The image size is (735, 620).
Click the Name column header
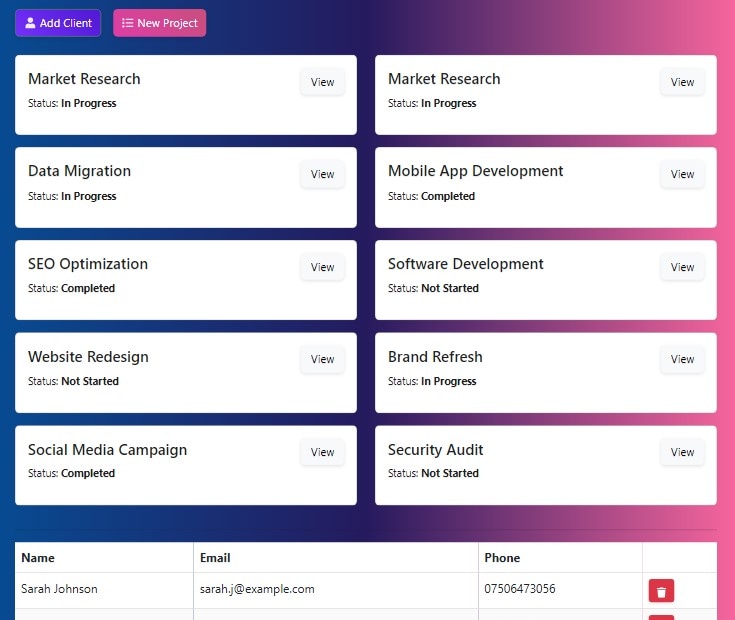(38, 558)
